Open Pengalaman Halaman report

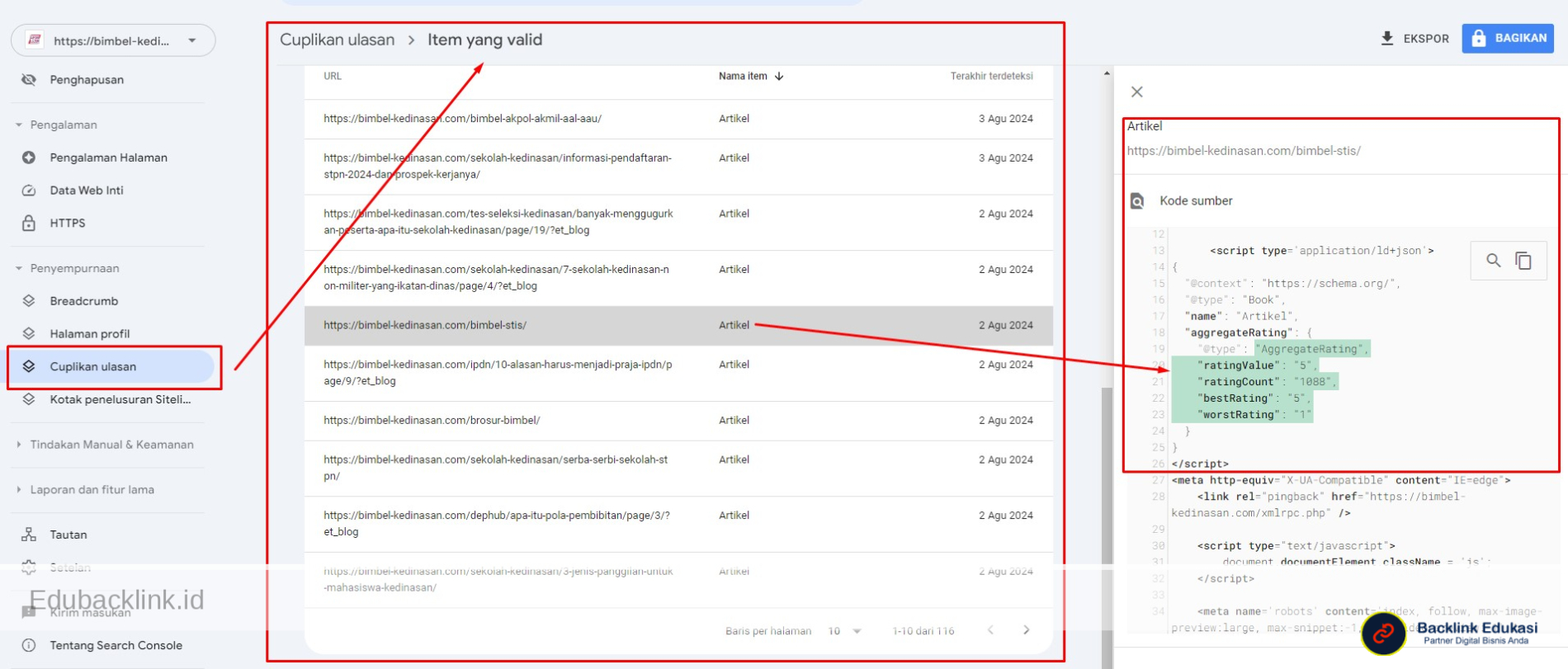click(x=108, y=158)
